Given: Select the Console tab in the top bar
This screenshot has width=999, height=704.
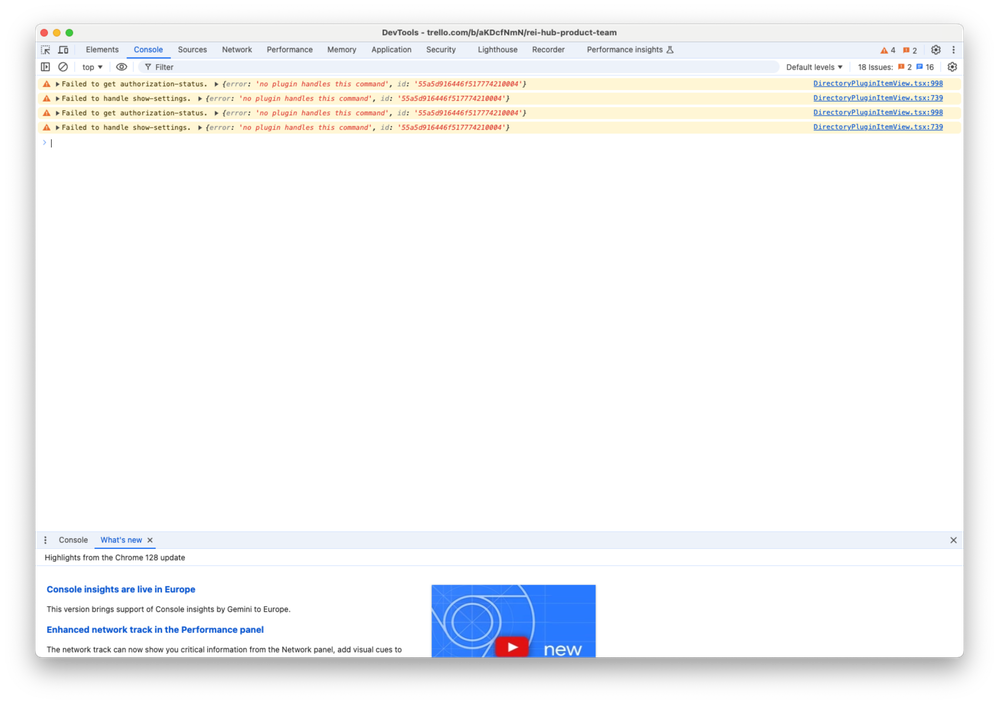Looking at the screenshot, I should coord(148,50).
